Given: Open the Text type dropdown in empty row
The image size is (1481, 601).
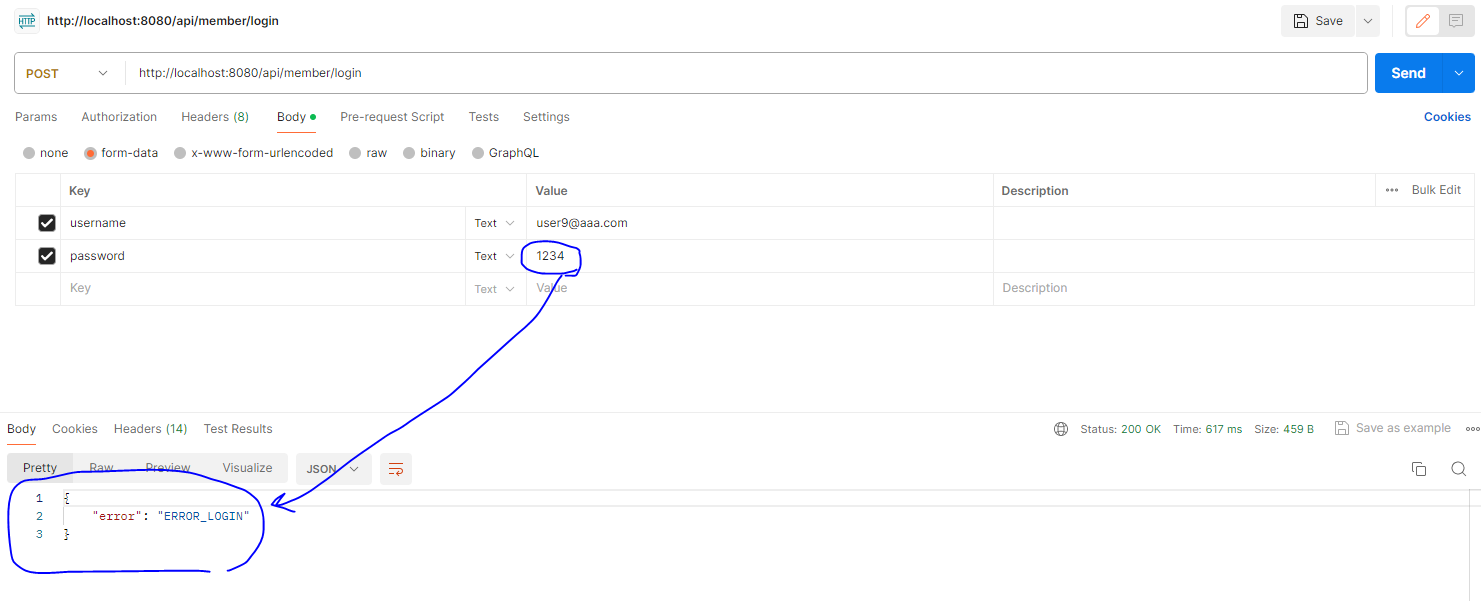Looking at the screenshot, I should (x=495, y=289).
